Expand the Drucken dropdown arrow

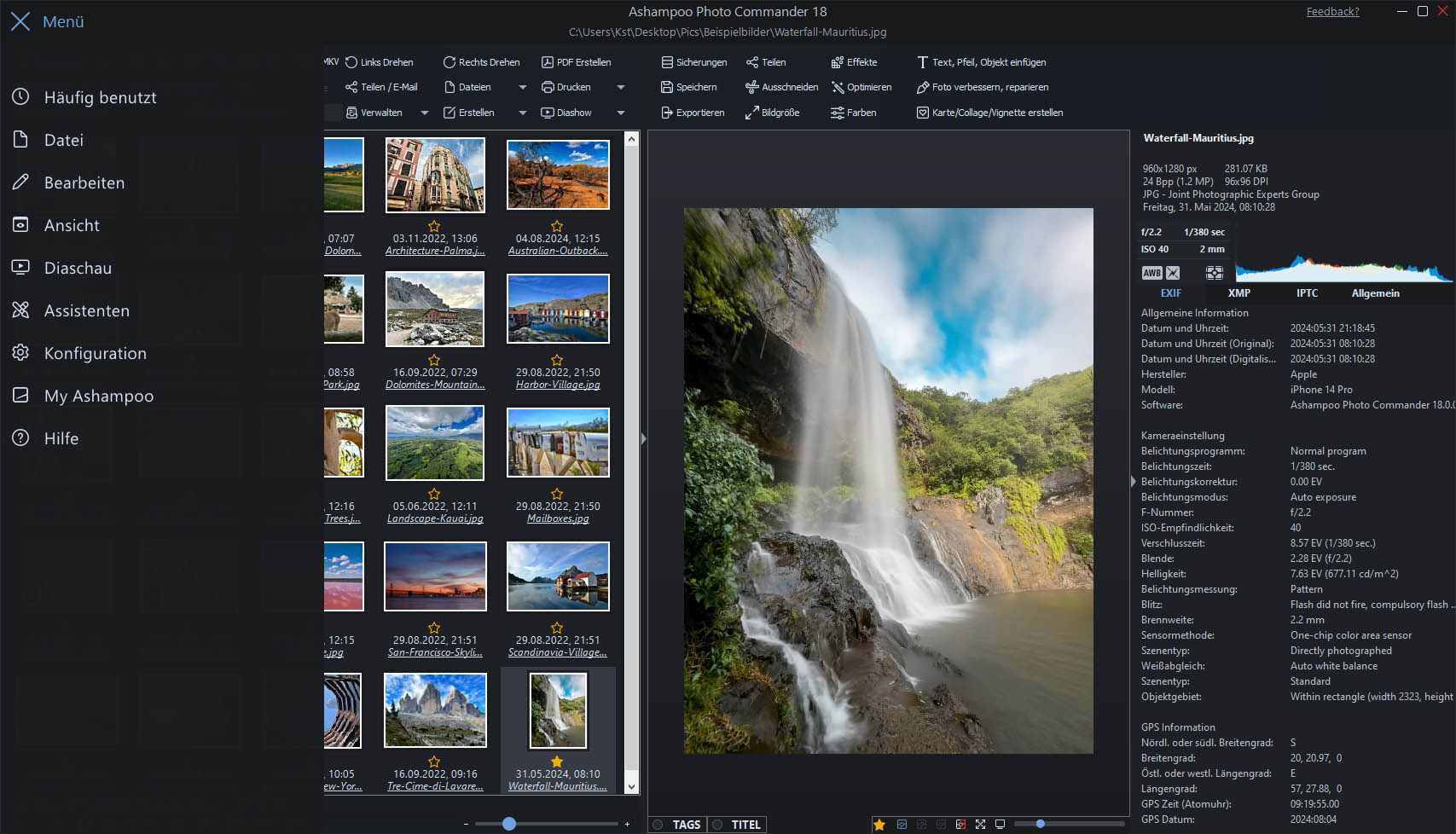pos(621,87)
